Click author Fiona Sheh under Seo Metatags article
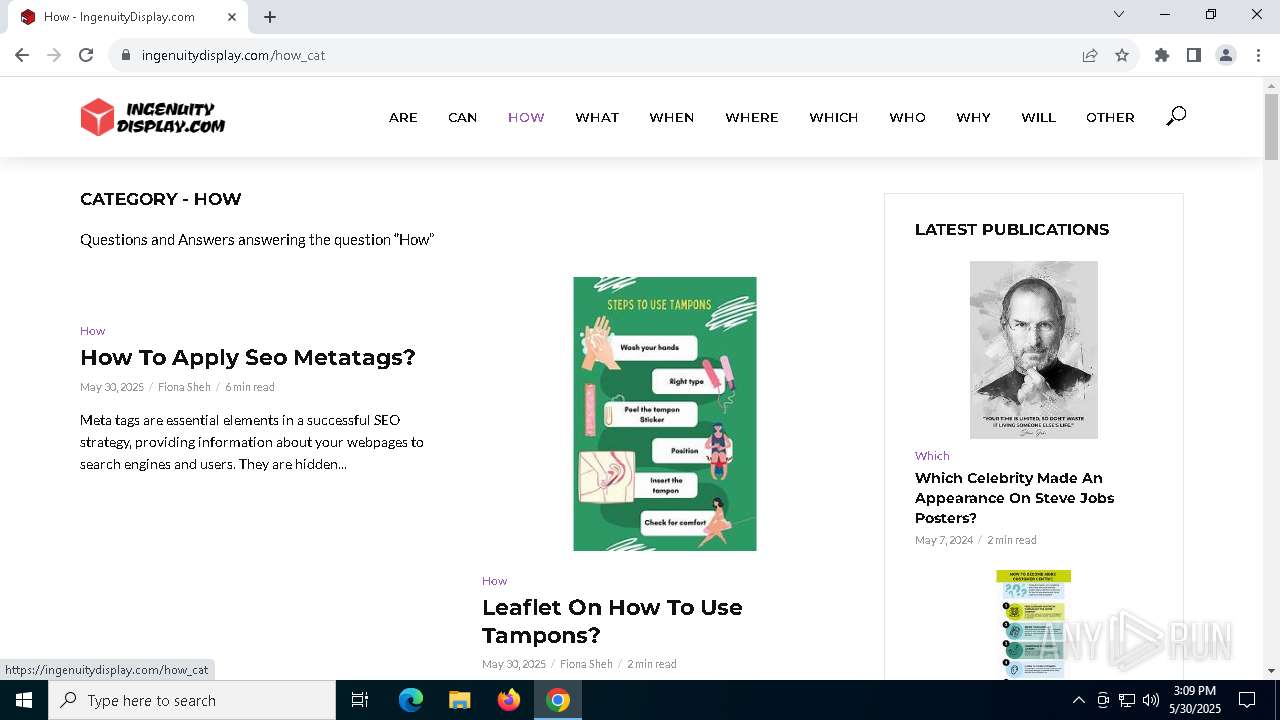This screenshot has width=1280, height=720. [x=184, y=387]
